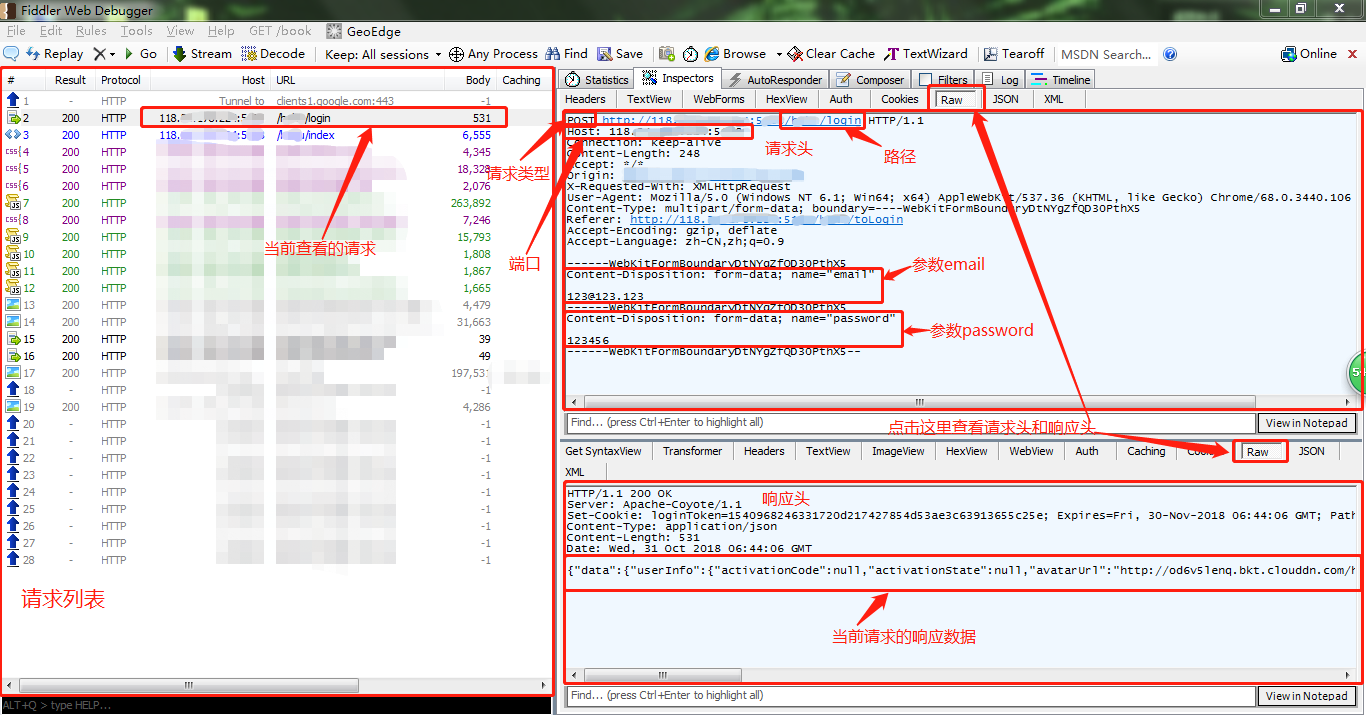
Task: Select session 2 /login row
Action: coord(275,118)
